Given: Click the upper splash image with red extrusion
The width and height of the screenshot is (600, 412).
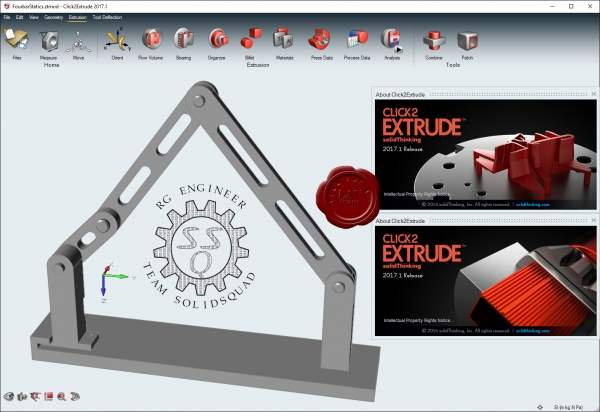Looking at the screenshot, I should [486, 155].
